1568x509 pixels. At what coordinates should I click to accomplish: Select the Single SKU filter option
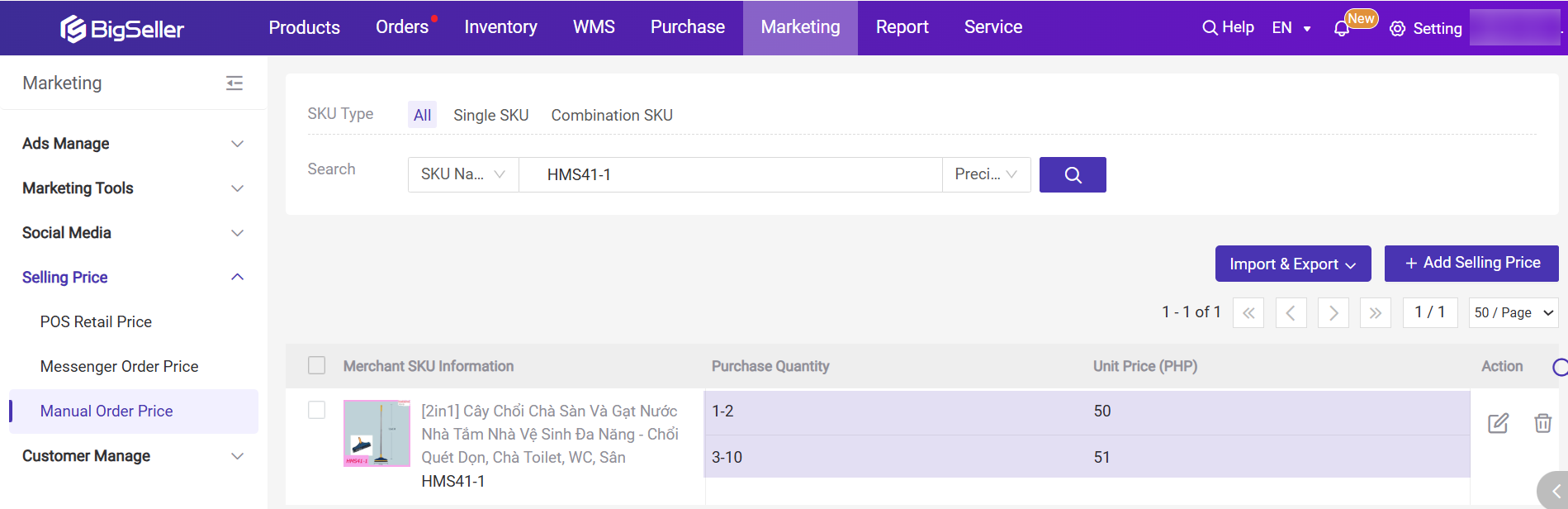coord(490,115)
